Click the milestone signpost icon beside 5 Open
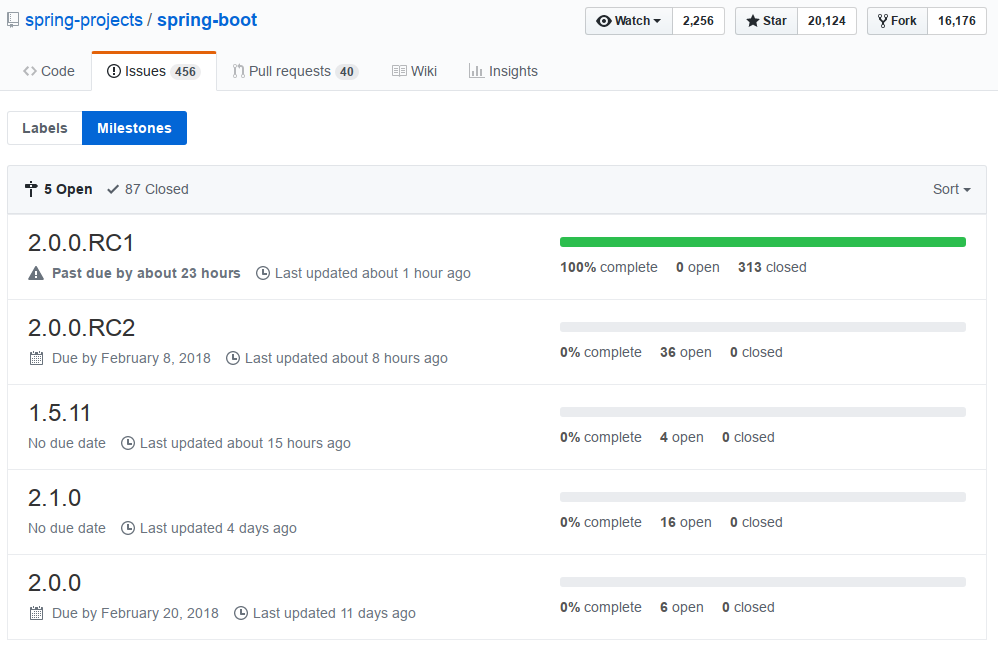 (31, 189)
